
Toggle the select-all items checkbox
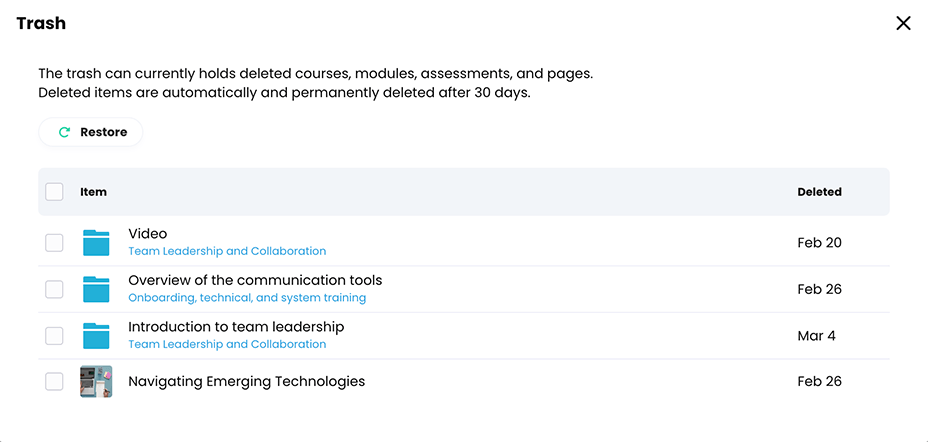coord(54,192)
